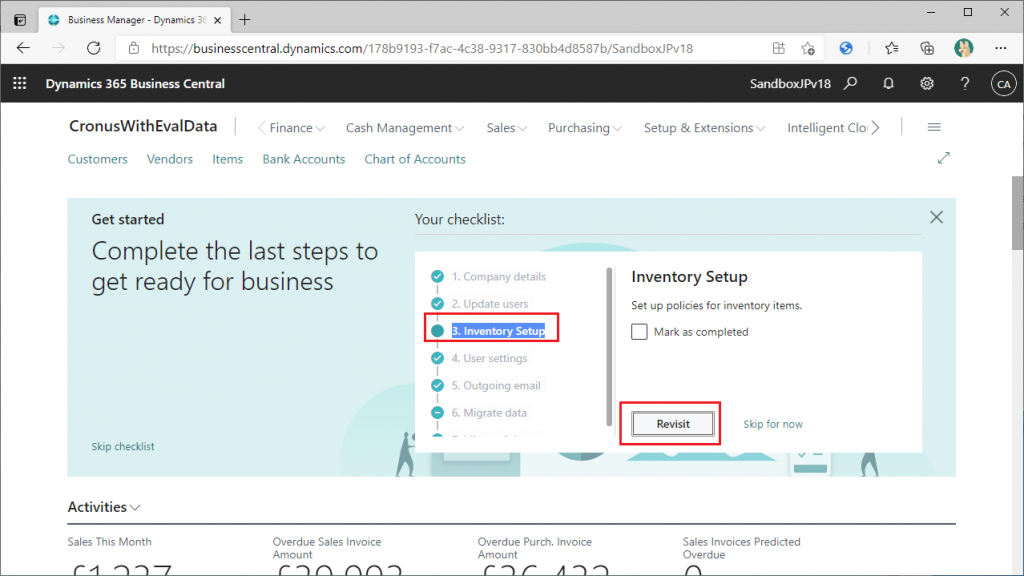Open the tab actions menu icon
Screen dimensions: 1024x576
[x=20, y=20]
